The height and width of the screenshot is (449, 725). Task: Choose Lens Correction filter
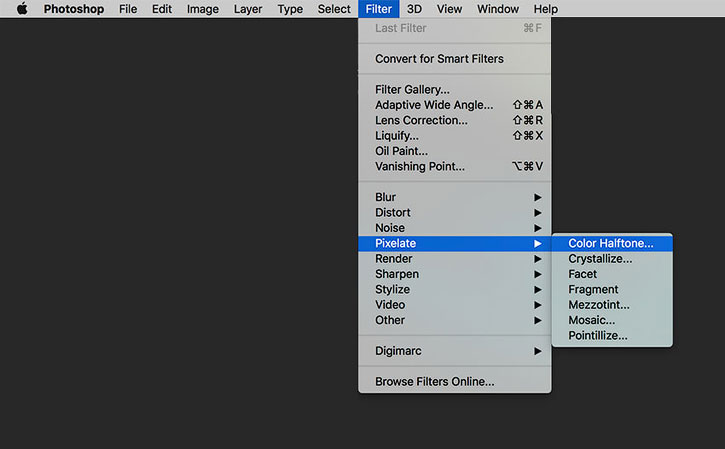point(455,120)
